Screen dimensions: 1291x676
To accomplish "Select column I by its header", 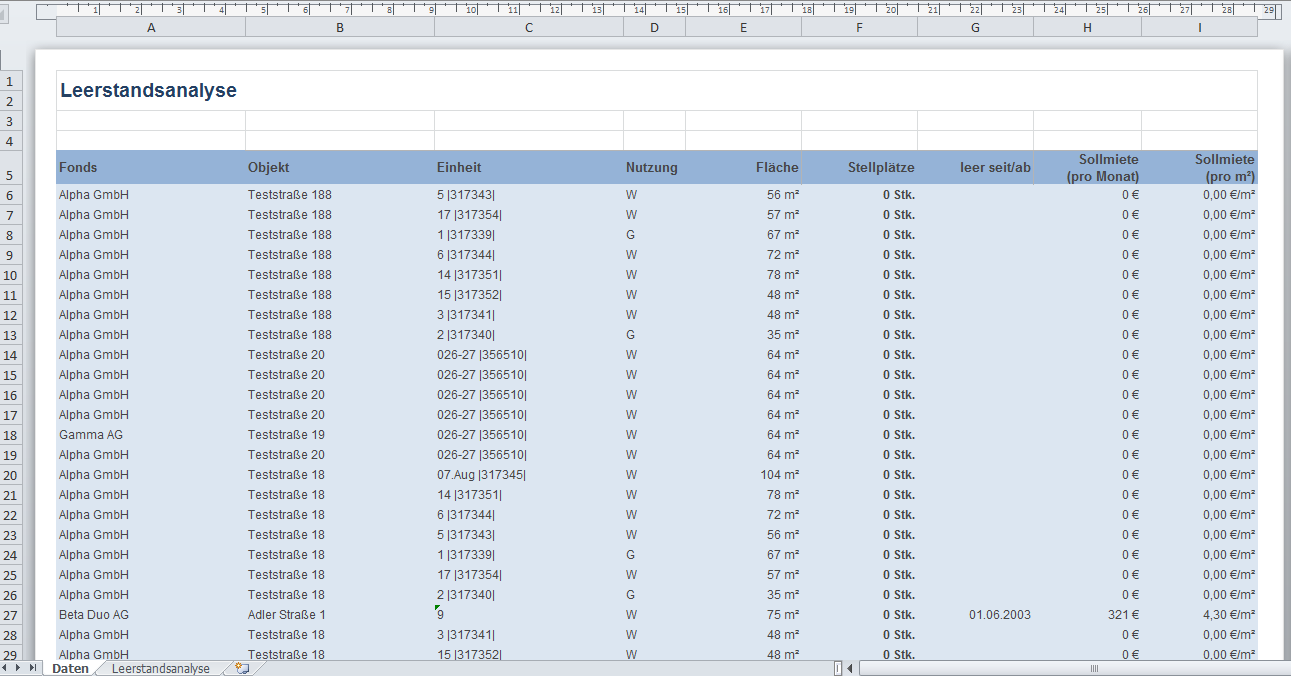I will (1200, 28).
